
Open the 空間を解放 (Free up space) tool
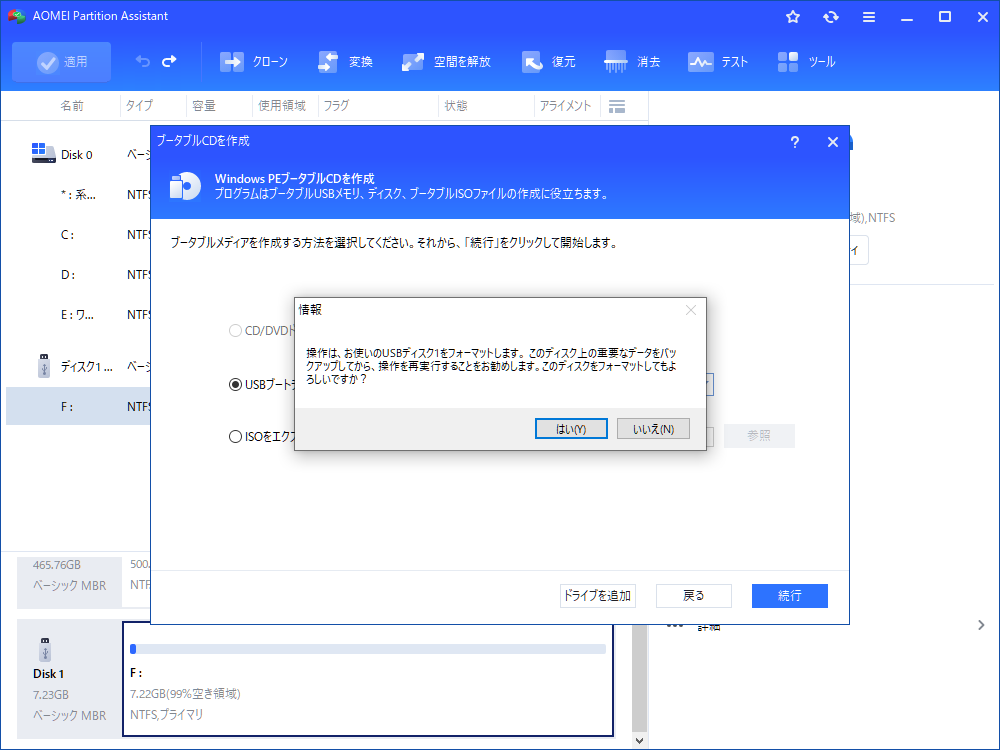pos(446,62)
